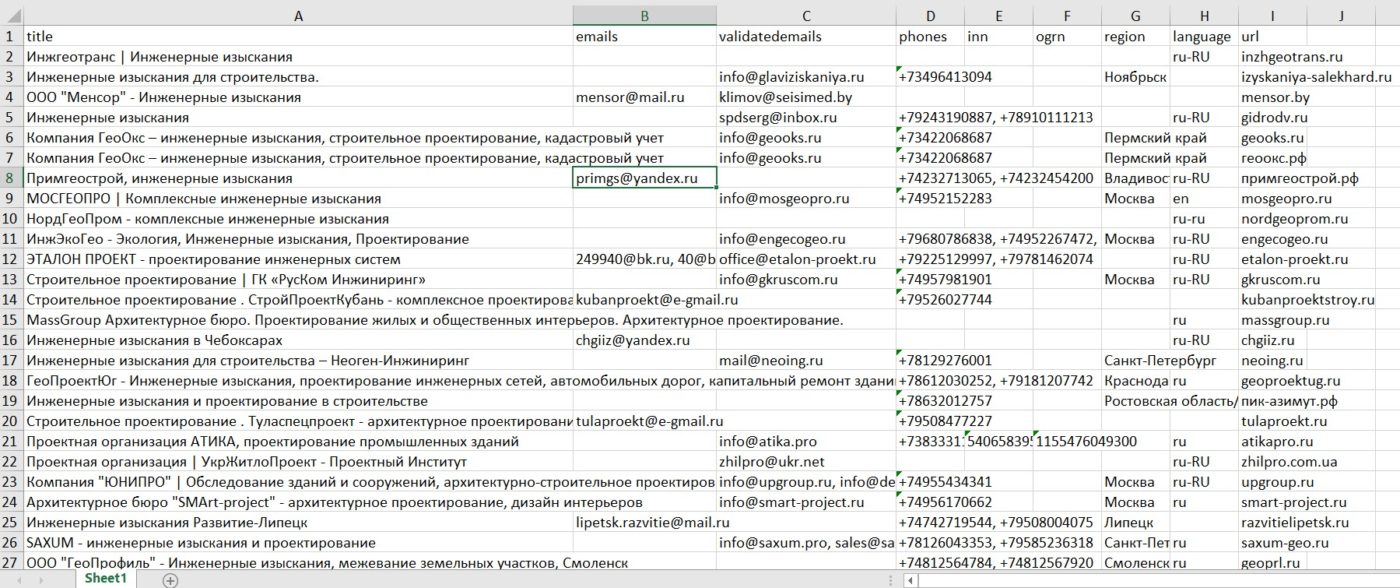Select row 8 by its row number
Image resolution: width=1400 pixels, height=588 pixels.
(8, 177)
